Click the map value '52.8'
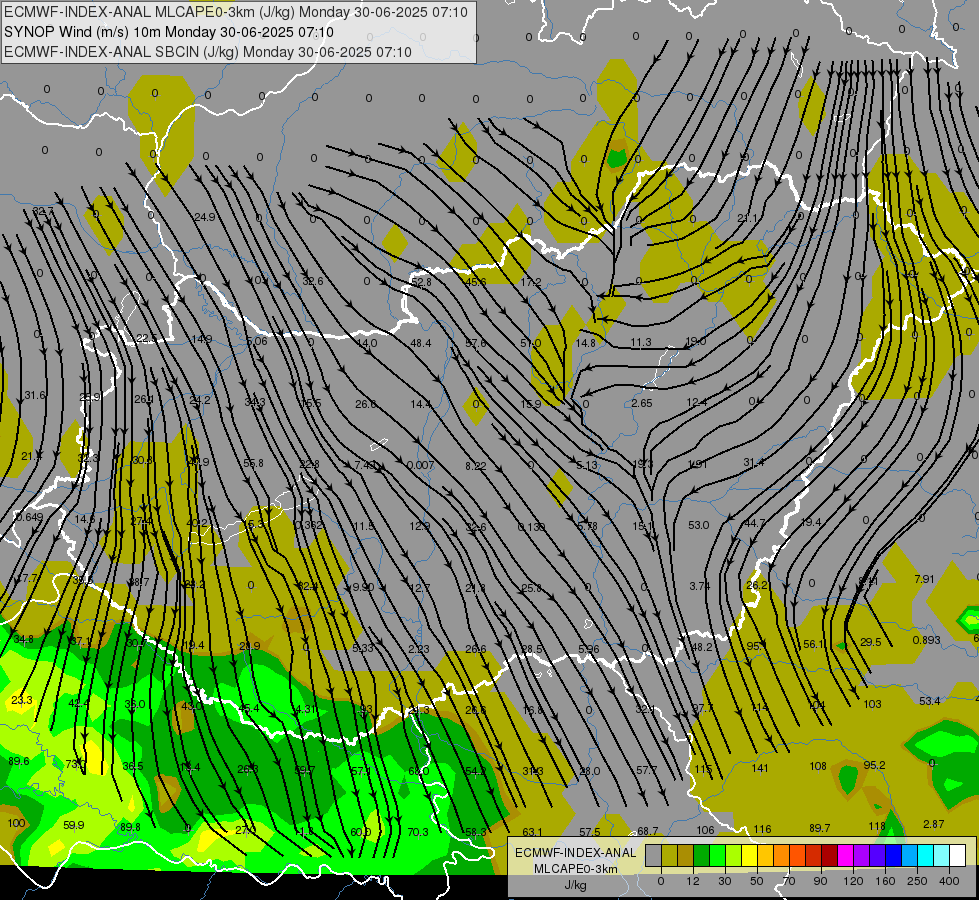Image resolution: width=979 pixels, height=900 pixels. pyautogui.click(x=421, y=282)
